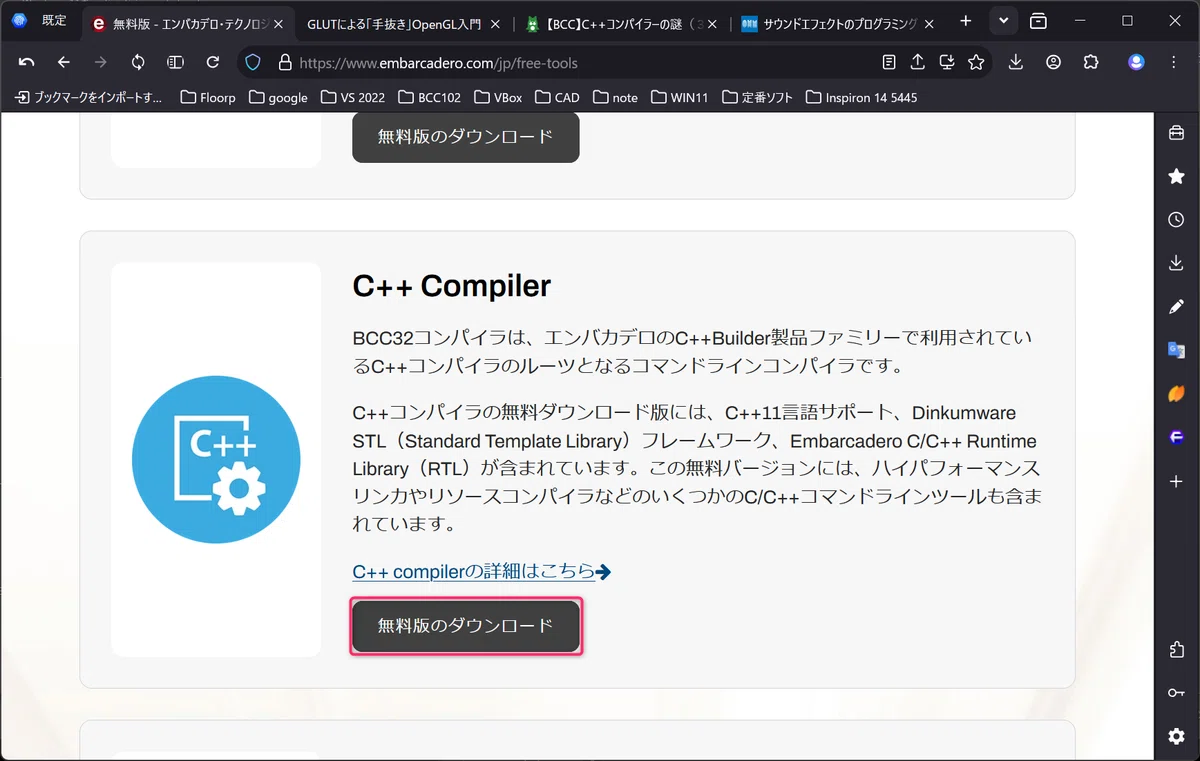Open the note bookmarks folder

(616, 97)
